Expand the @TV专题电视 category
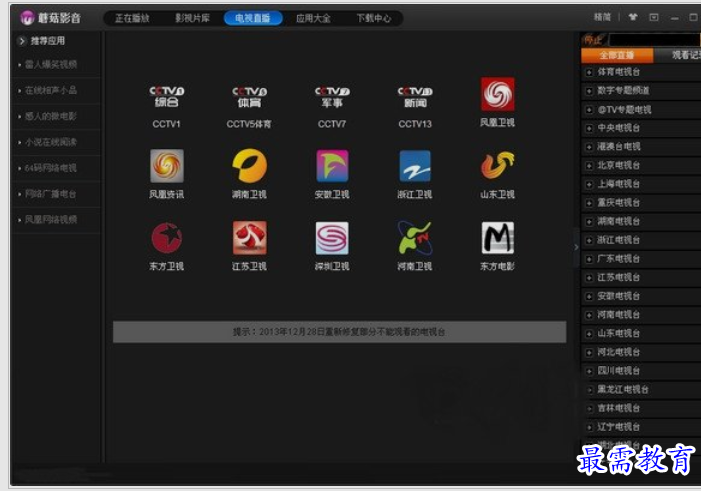701x491 pixels. coord(589,110)
